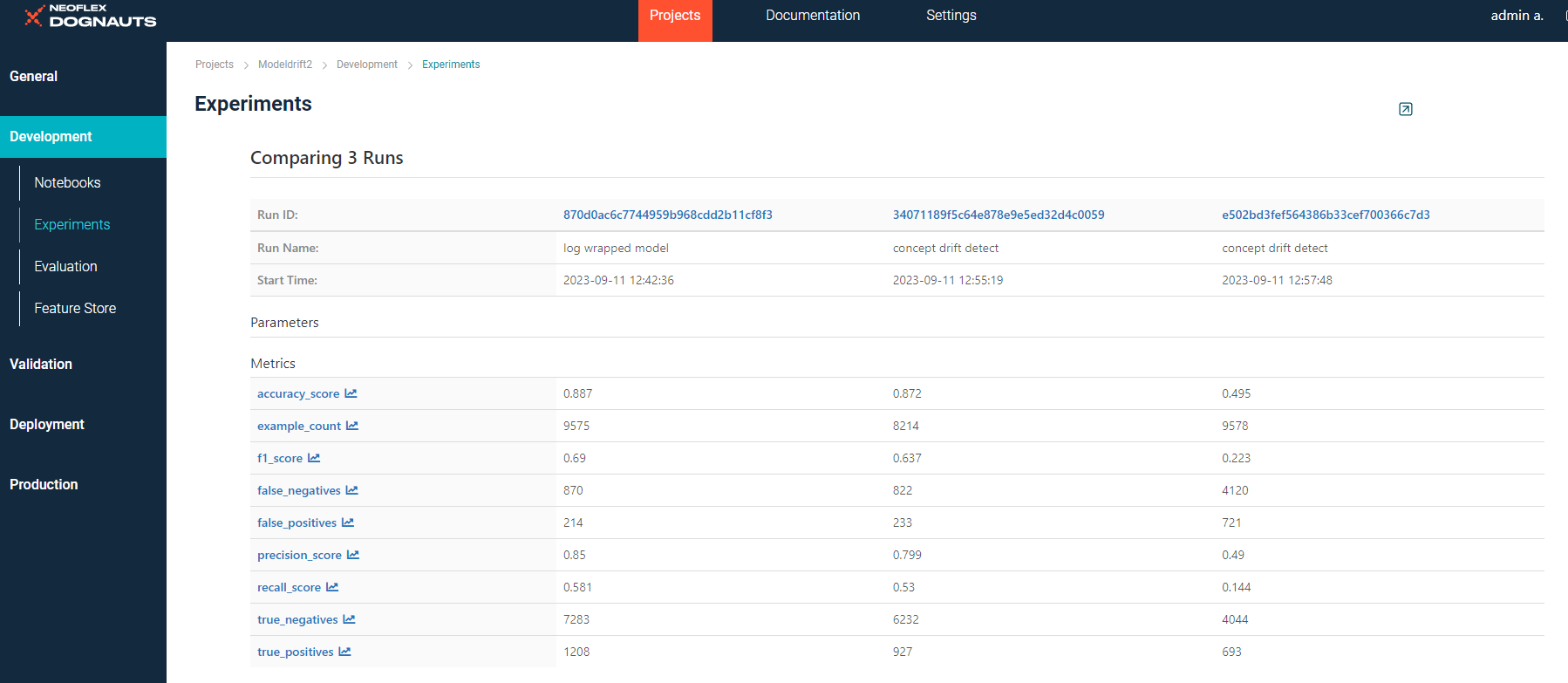The image size is (1568, 683).
Task: Click the open-in-new-window icon
Action: (x=1406, y=109)
